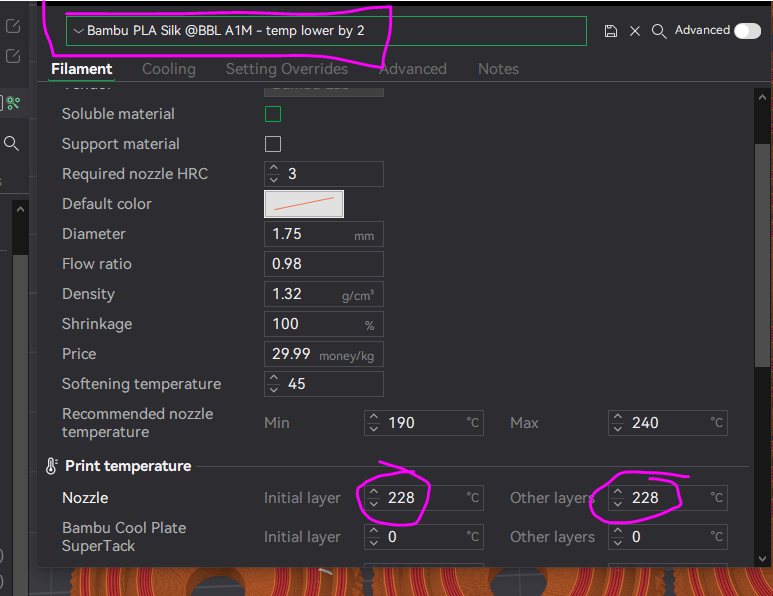Viewport: 773px width, 596px height.
Task: Decrease Cool Plate SuperTack other layers temperature
Action: 618,542
